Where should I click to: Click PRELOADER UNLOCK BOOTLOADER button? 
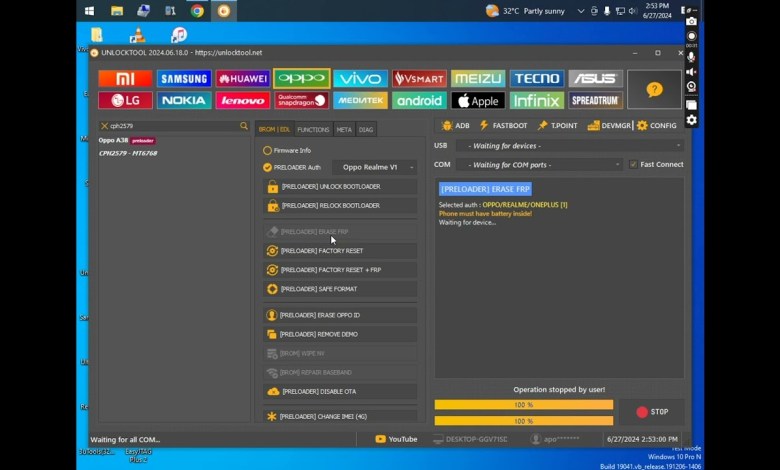click(x=340, y=187)
